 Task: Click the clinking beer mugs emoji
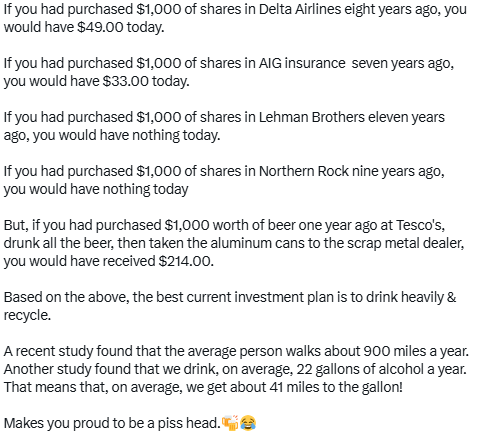click(230, 423)
